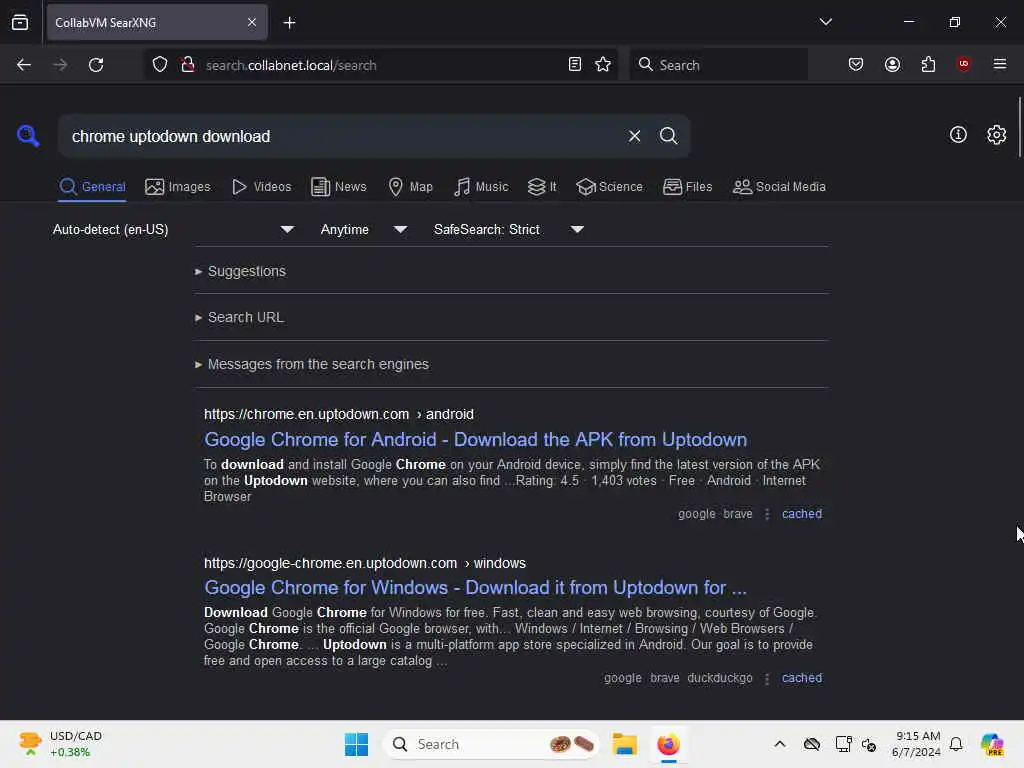1024x768 pixels.
Task: Switch to the Science tab
Action: pyautogui.click(x=609, y=187)
